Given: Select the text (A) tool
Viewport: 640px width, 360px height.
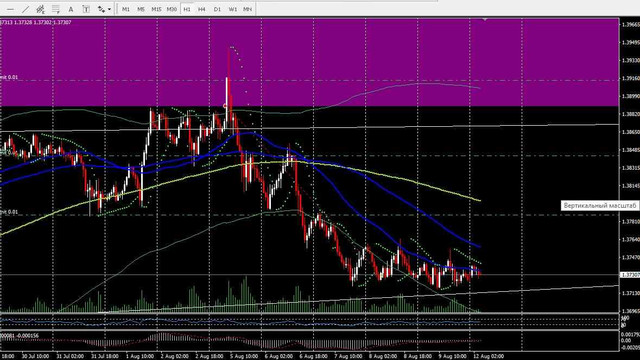Looking at the screenshot, I should click(71, 9).
